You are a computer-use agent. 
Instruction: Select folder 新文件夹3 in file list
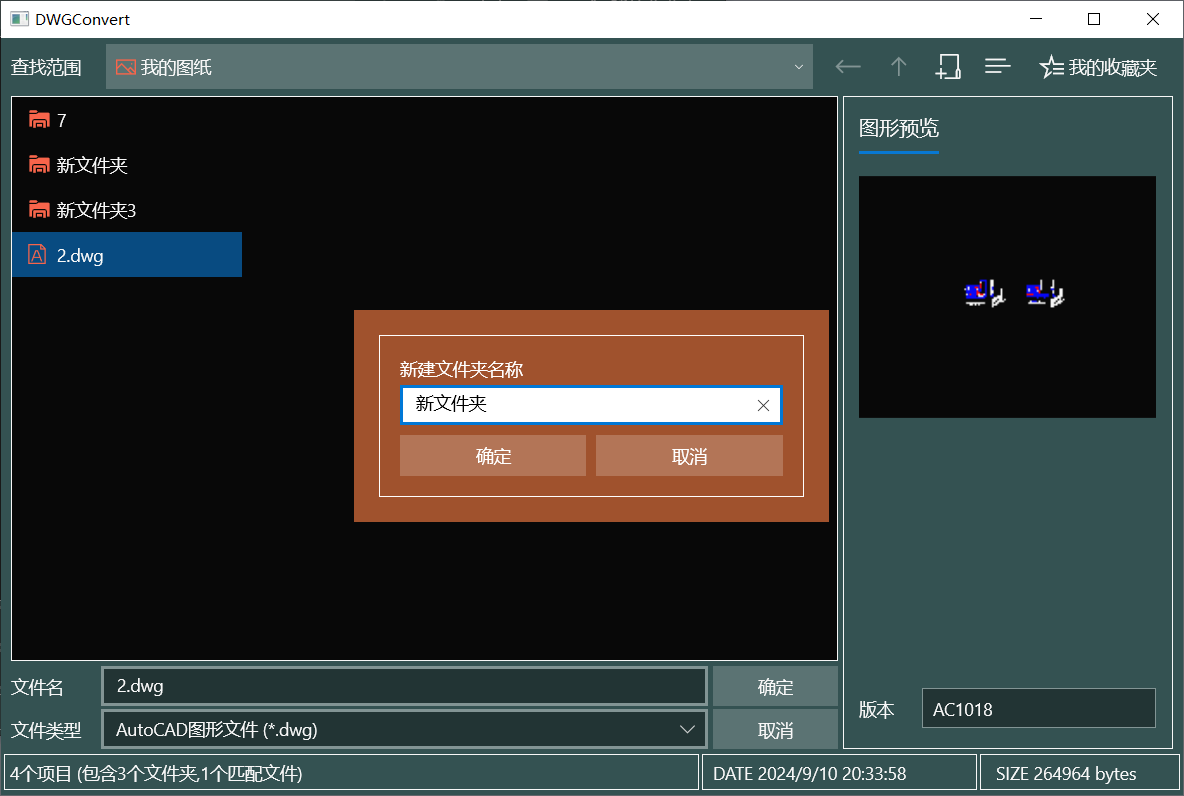[127, 210]
